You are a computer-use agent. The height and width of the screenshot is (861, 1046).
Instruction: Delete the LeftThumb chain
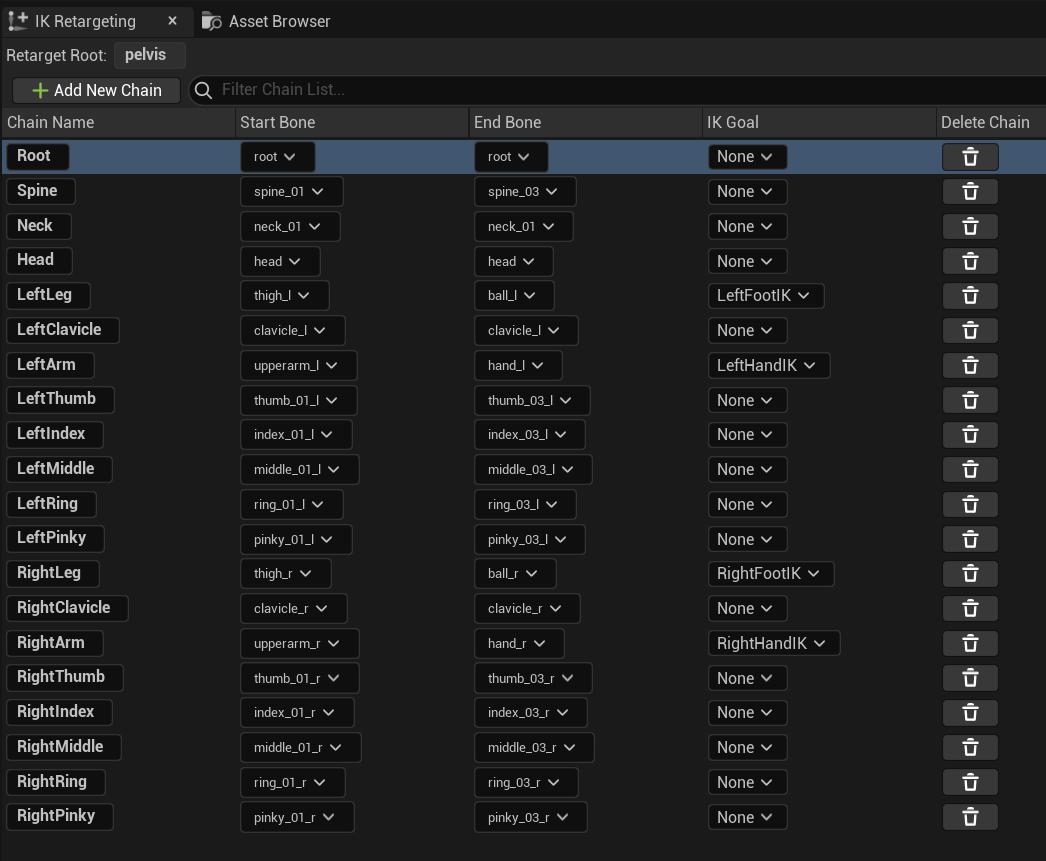pyautogui.click(x=970, y=400)
